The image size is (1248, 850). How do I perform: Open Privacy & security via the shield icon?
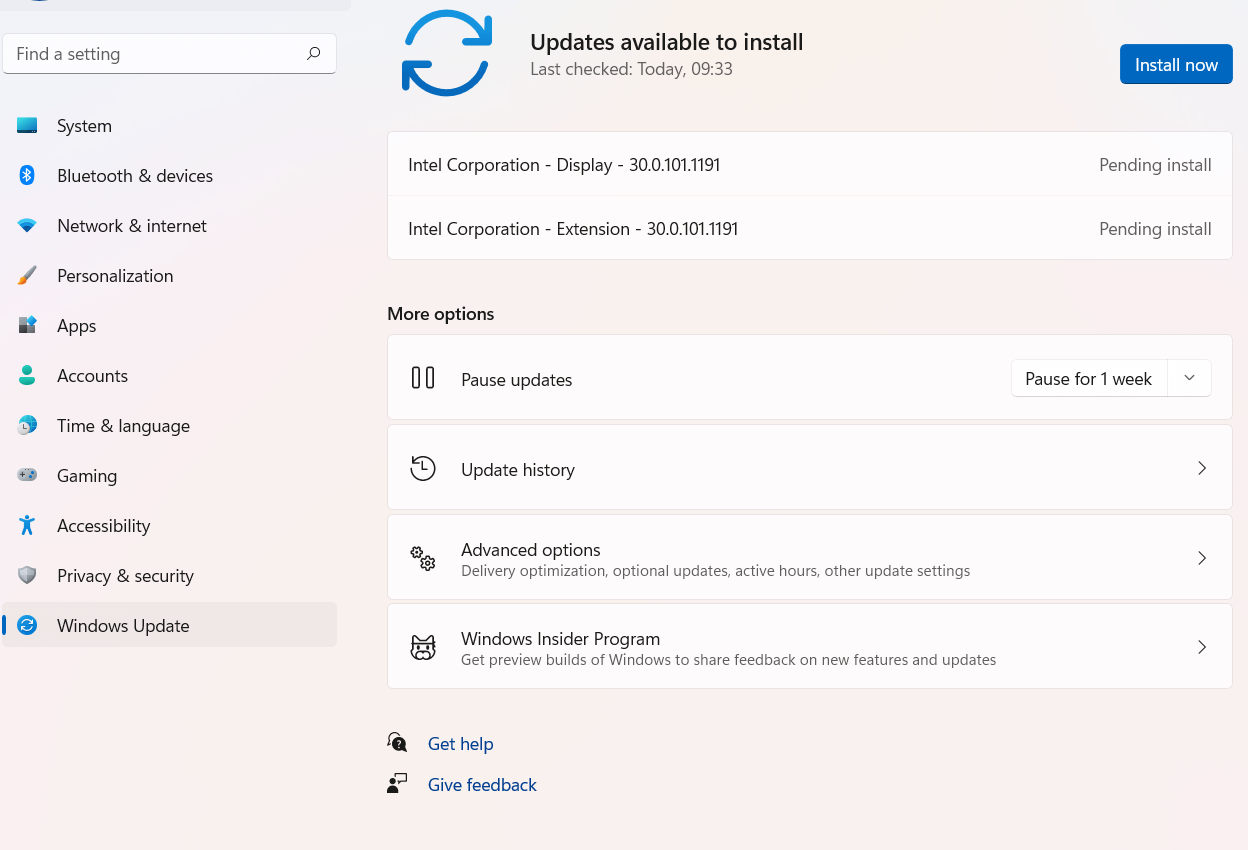tap(27, 575)
